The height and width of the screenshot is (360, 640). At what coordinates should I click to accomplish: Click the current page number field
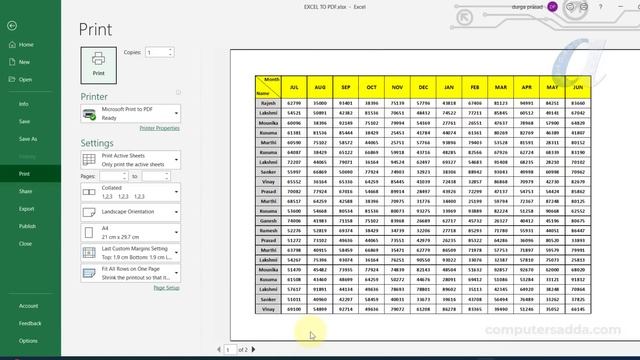coord(229,350)
